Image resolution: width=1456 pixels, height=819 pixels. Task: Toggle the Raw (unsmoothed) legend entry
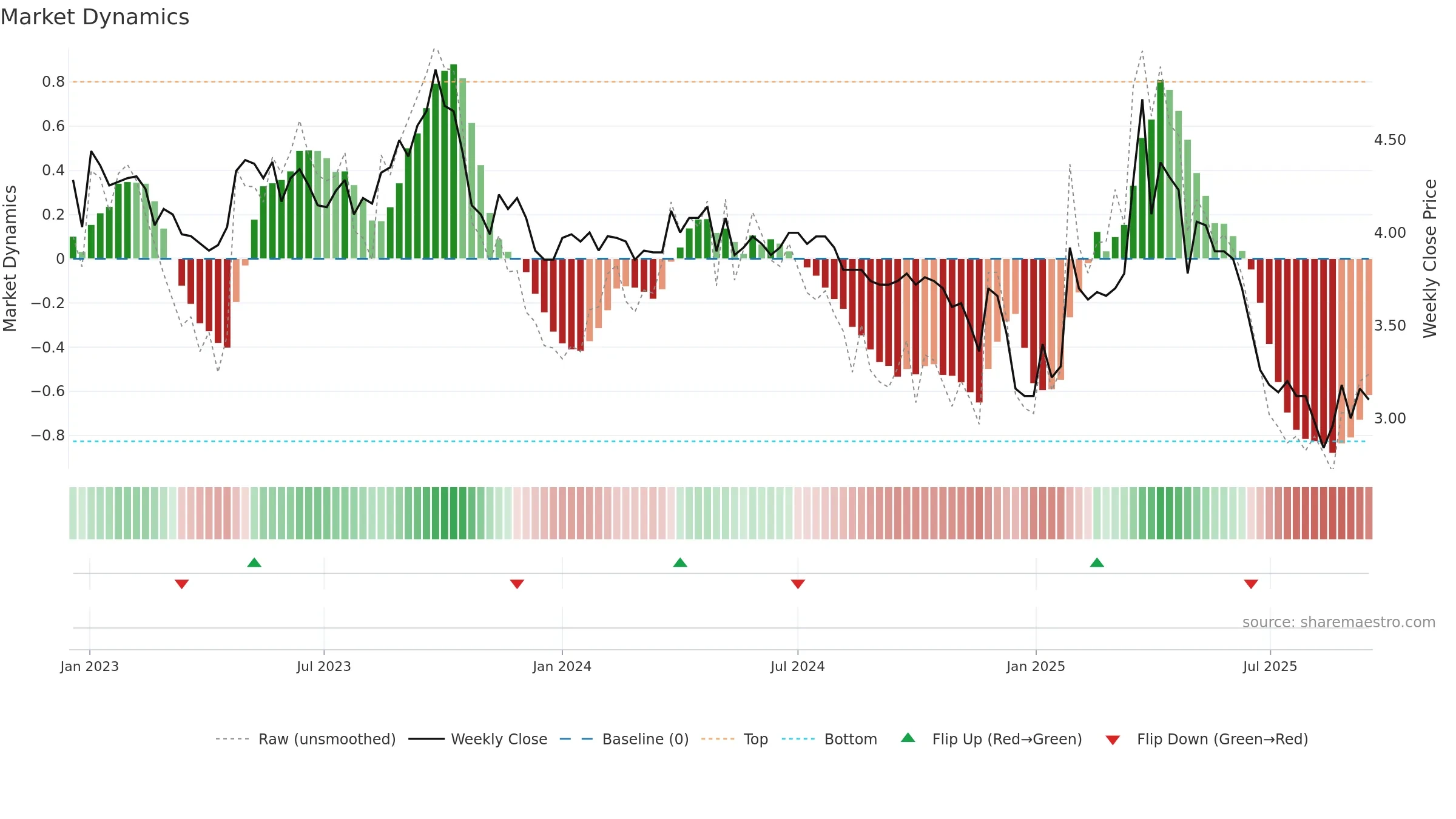(306, 739)
